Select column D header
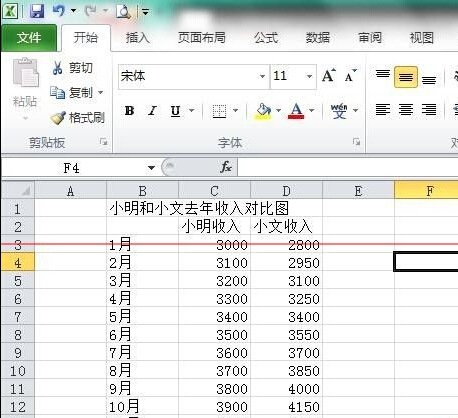458x418 pixels. (x=286, y=191)
